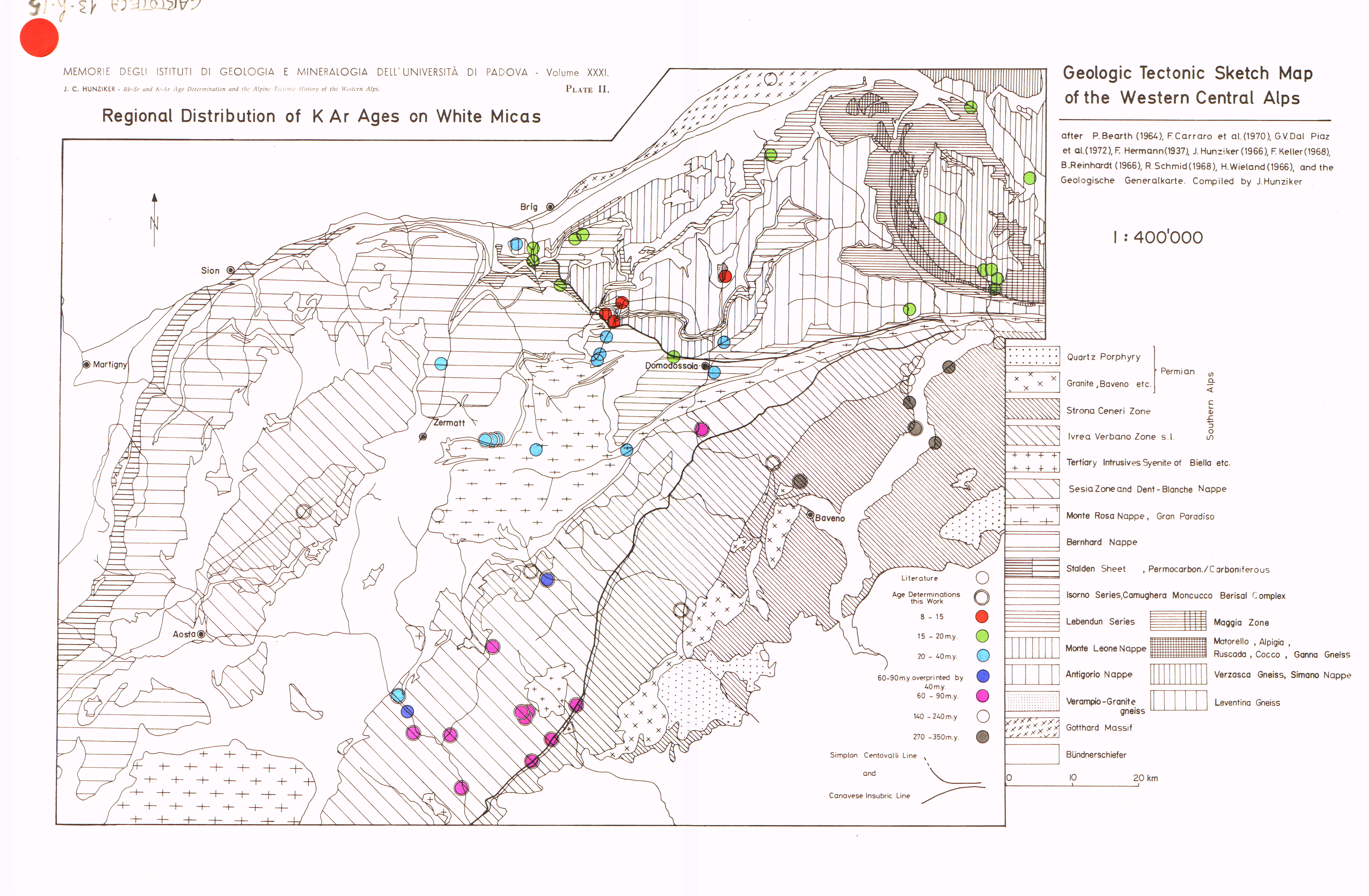The height and width of the screenshot is (896, 1369).
Task: Click the 'Regional Distribution of K Ar Ages' title
Action: pos(321,116)
